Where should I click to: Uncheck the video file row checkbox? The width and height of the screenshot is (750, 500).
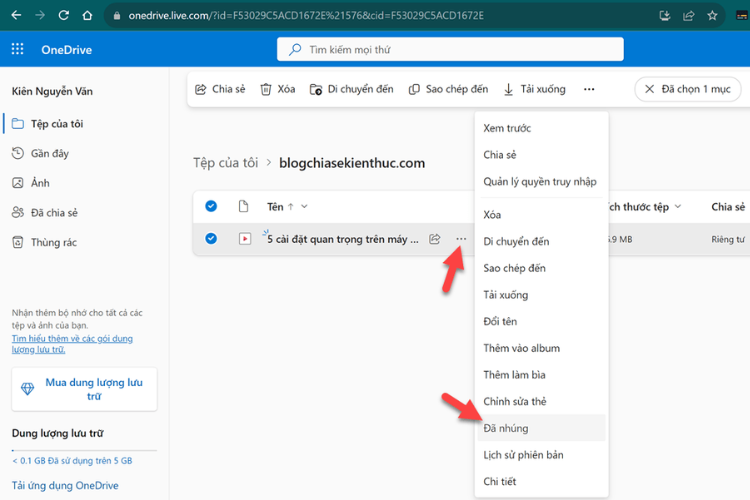click(x=211, y=238)
